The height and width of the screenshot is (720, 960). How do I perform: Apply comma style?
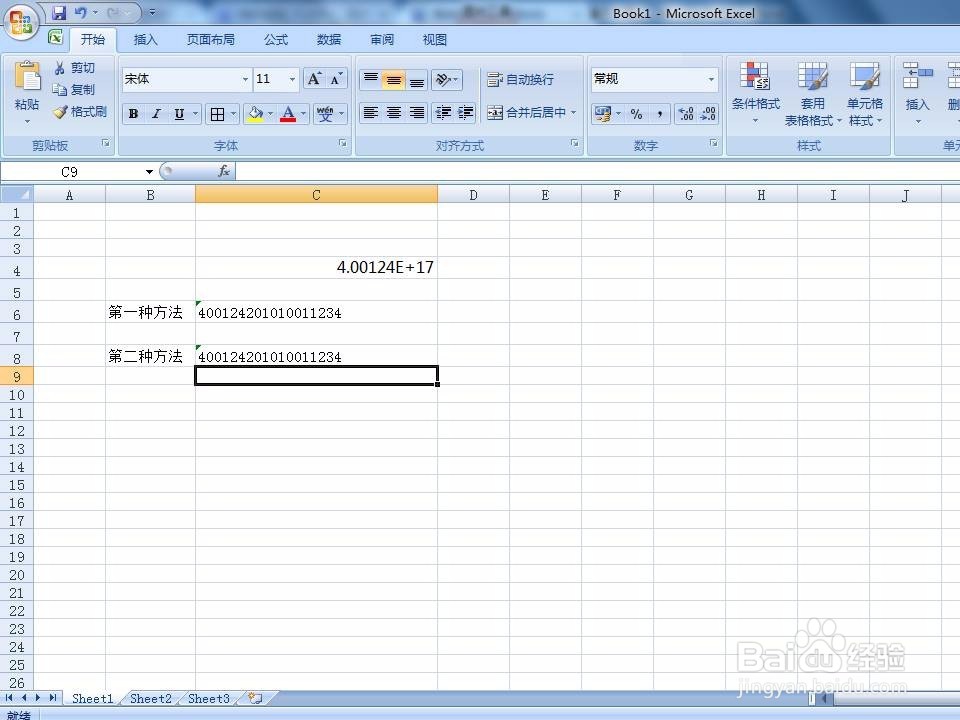click(659, 114)
